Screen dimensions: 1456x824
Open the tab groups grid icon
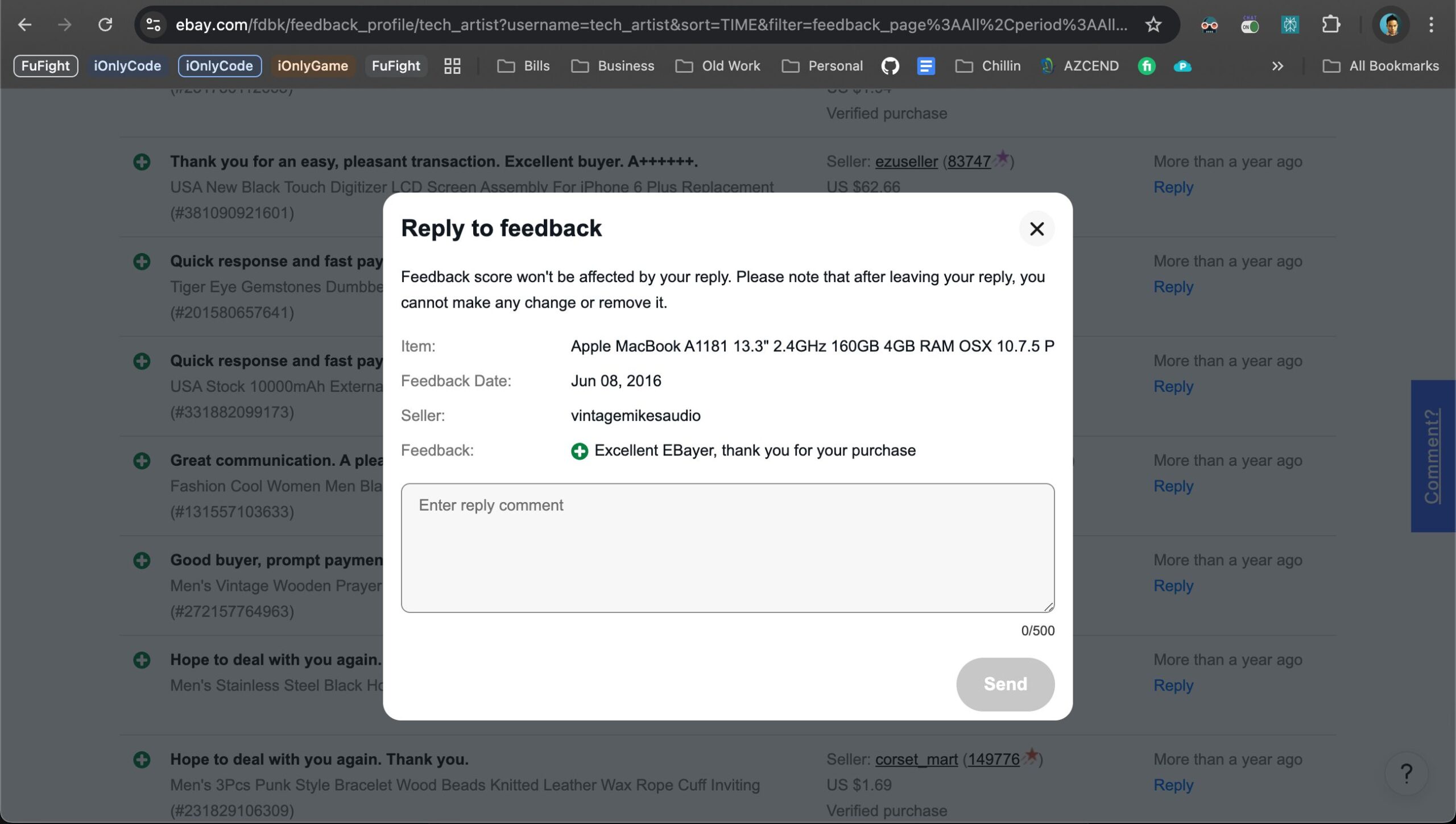(452, 66)
